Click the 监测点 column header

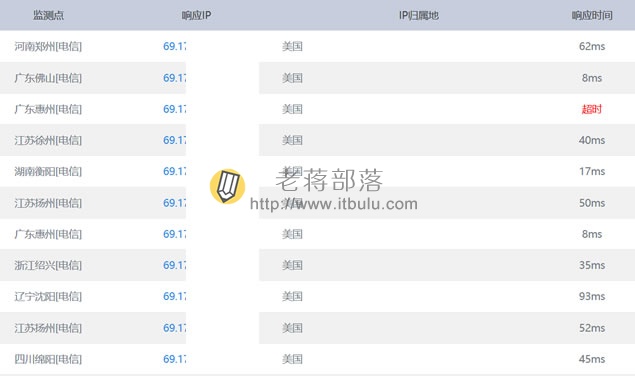pos(49,15)
